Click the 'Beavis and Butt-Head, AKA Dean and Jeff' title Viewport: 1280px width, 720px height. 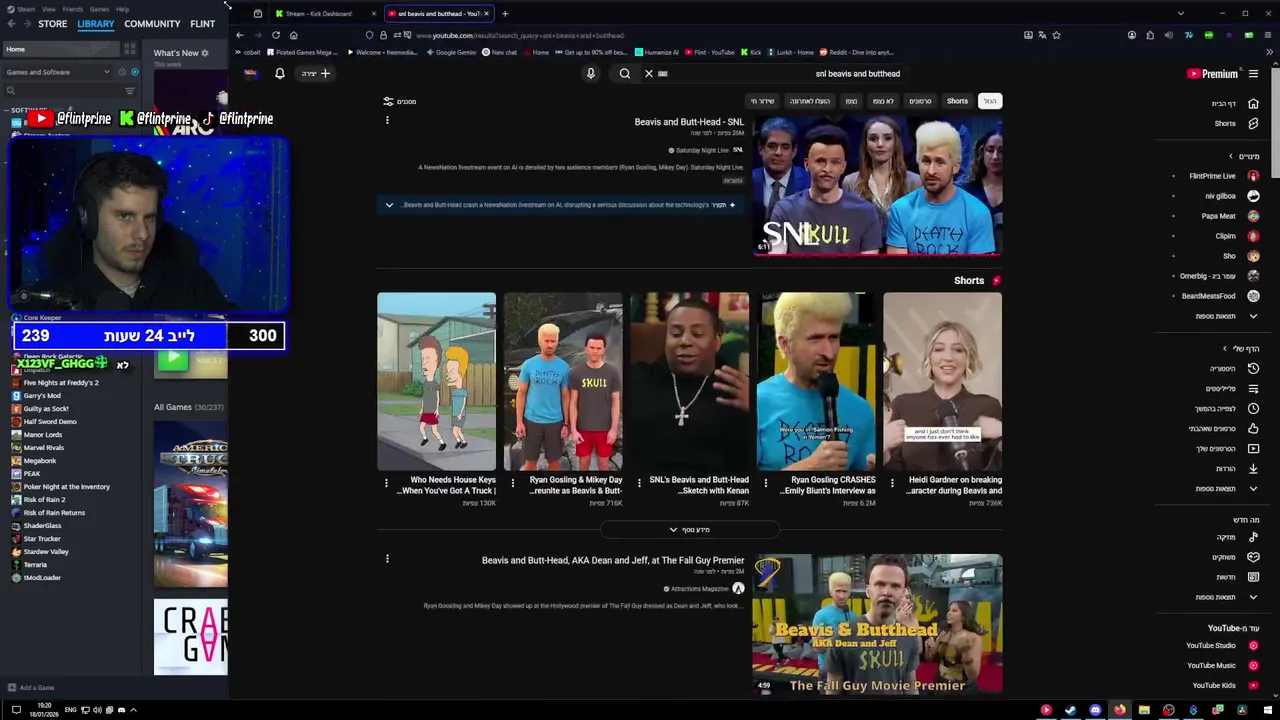[x=613, y=560]
